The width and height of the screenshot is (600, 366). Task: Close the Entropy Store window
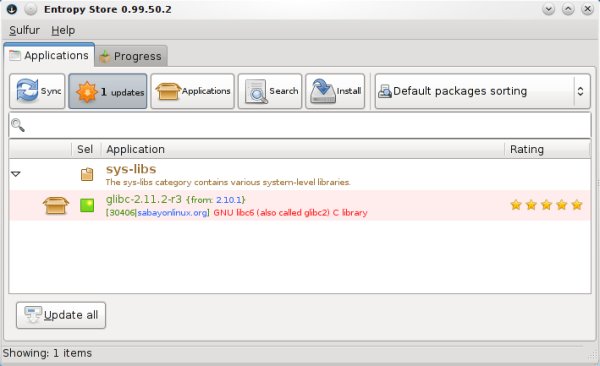(587, 9)
